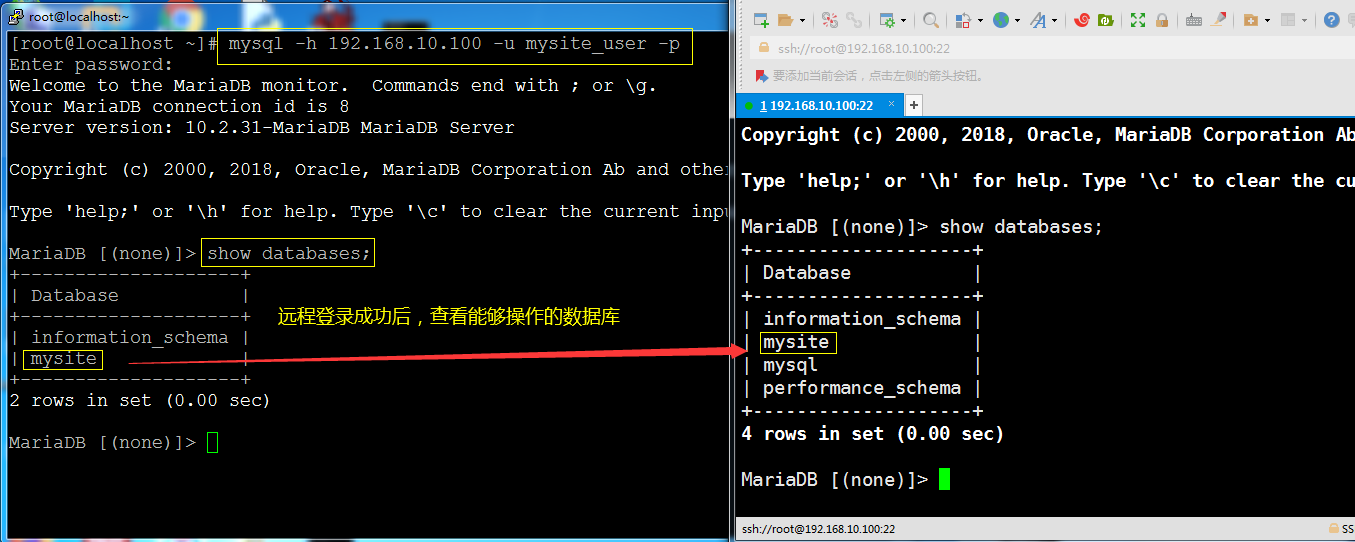Click the PuTTY icon in root@localhost title bar

15,15
